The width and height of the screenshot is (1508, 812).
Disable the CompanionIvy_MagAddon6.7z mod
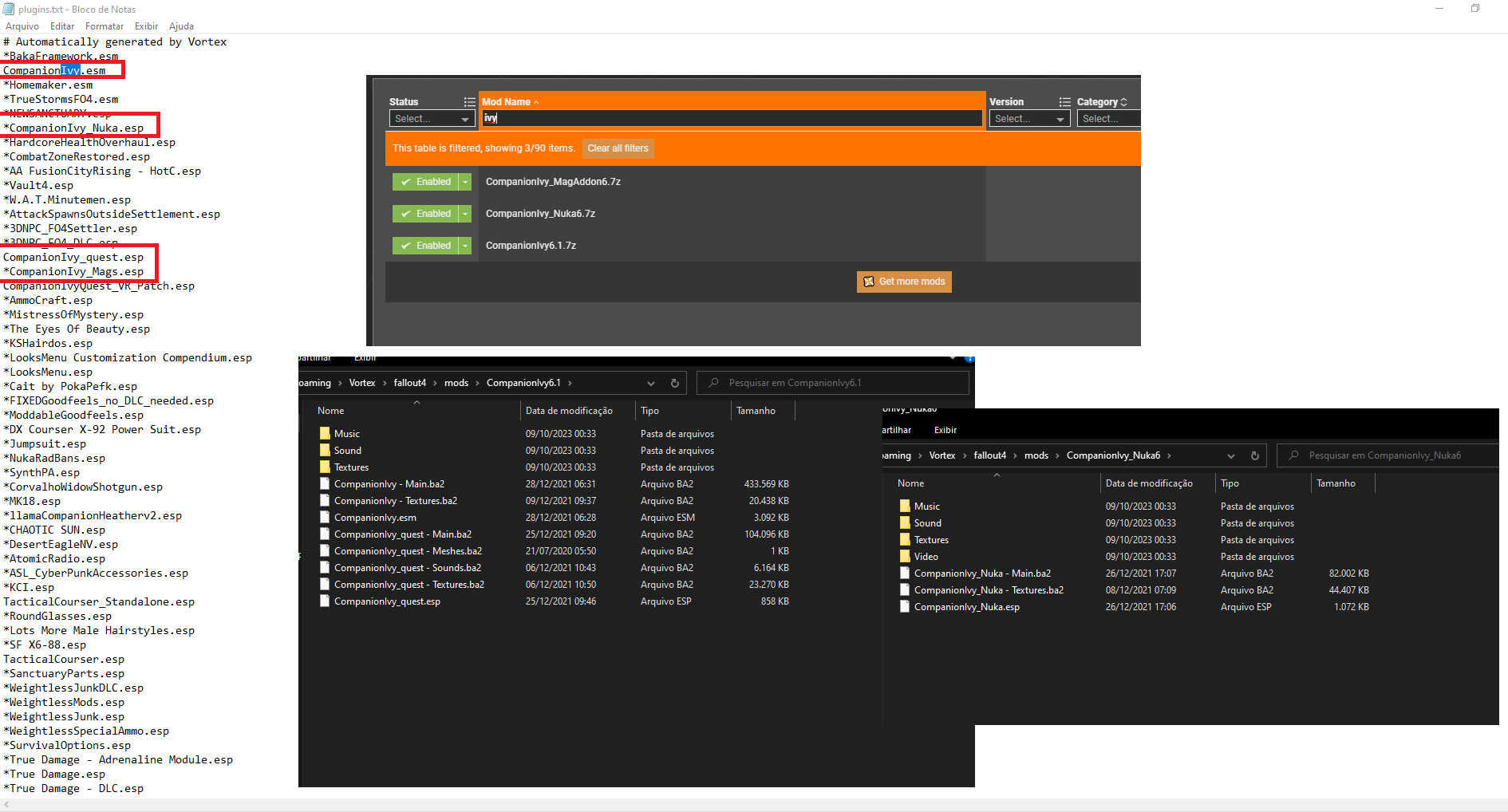click(x=425, y=181)
